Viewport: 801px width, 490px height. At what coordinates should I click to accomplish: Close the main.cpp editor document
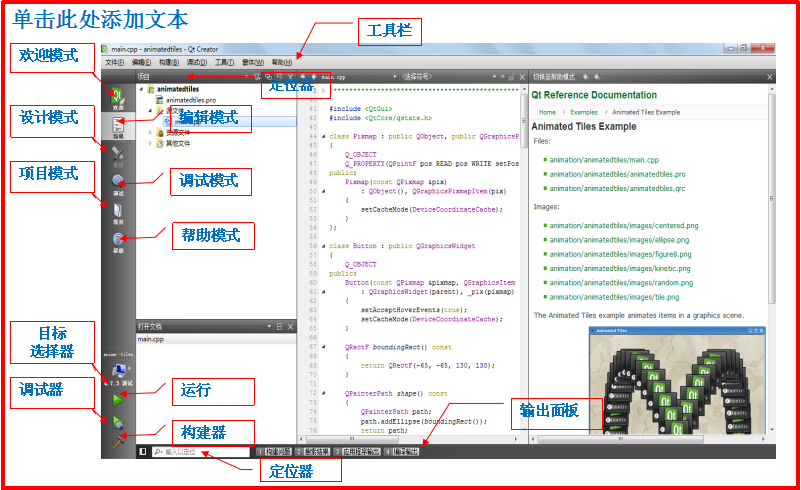(x=522, y=77)
